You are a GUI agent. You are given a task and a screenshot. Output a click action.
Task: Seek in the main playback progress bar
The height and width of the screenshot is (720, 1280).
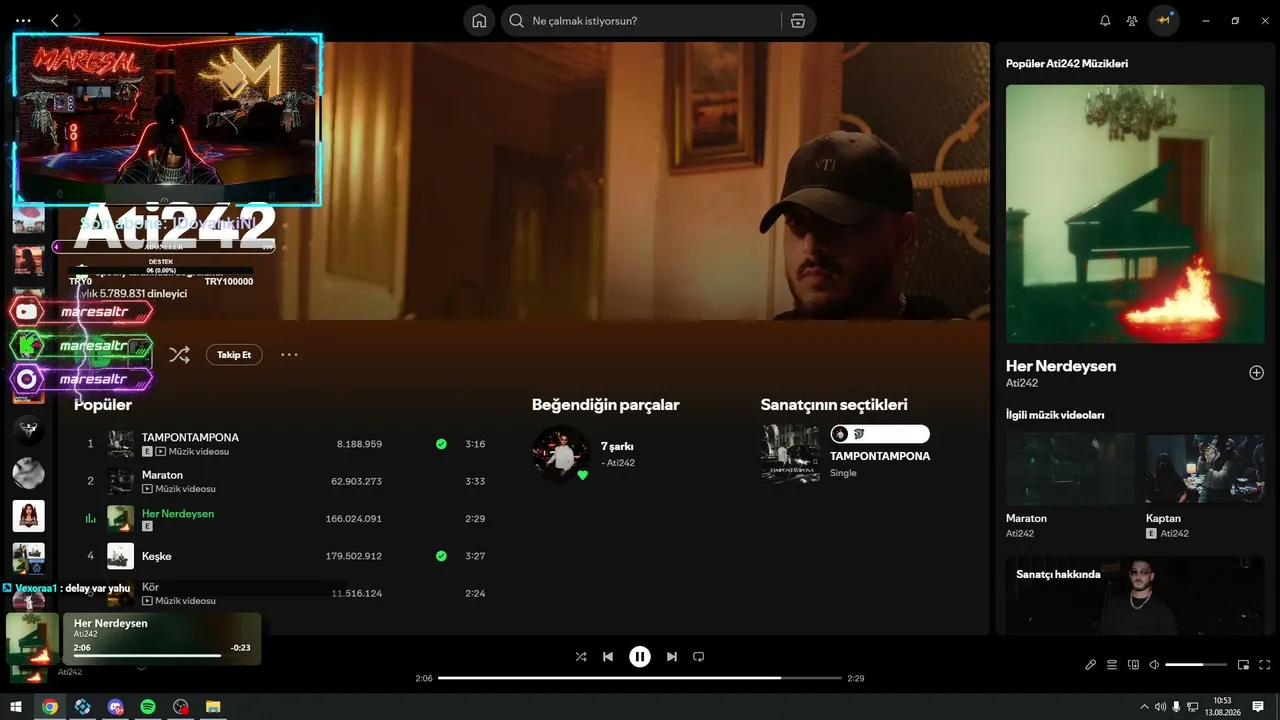coord(640,678)
